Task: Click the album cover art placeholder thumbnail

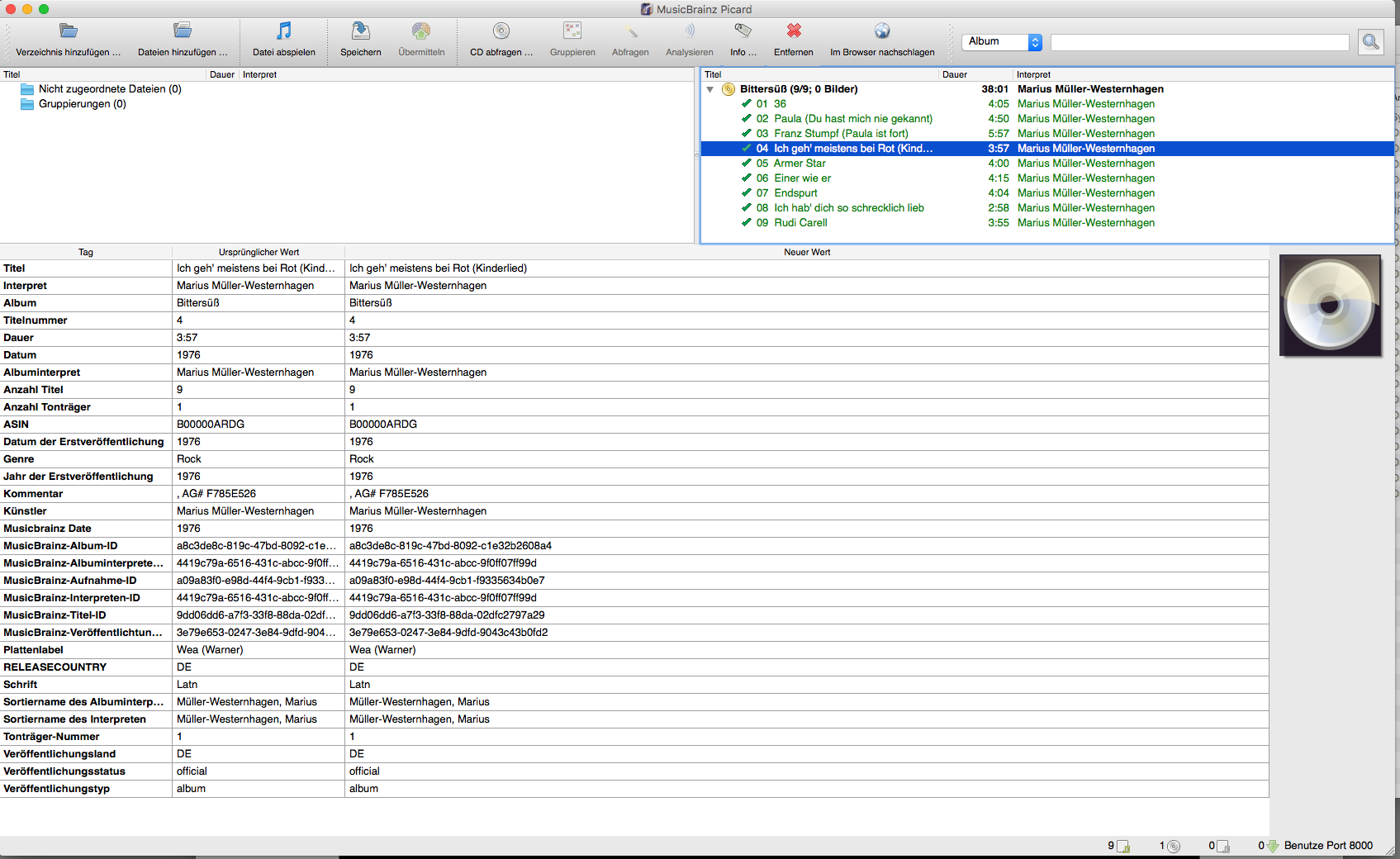Action: (x=1330, y=306)
